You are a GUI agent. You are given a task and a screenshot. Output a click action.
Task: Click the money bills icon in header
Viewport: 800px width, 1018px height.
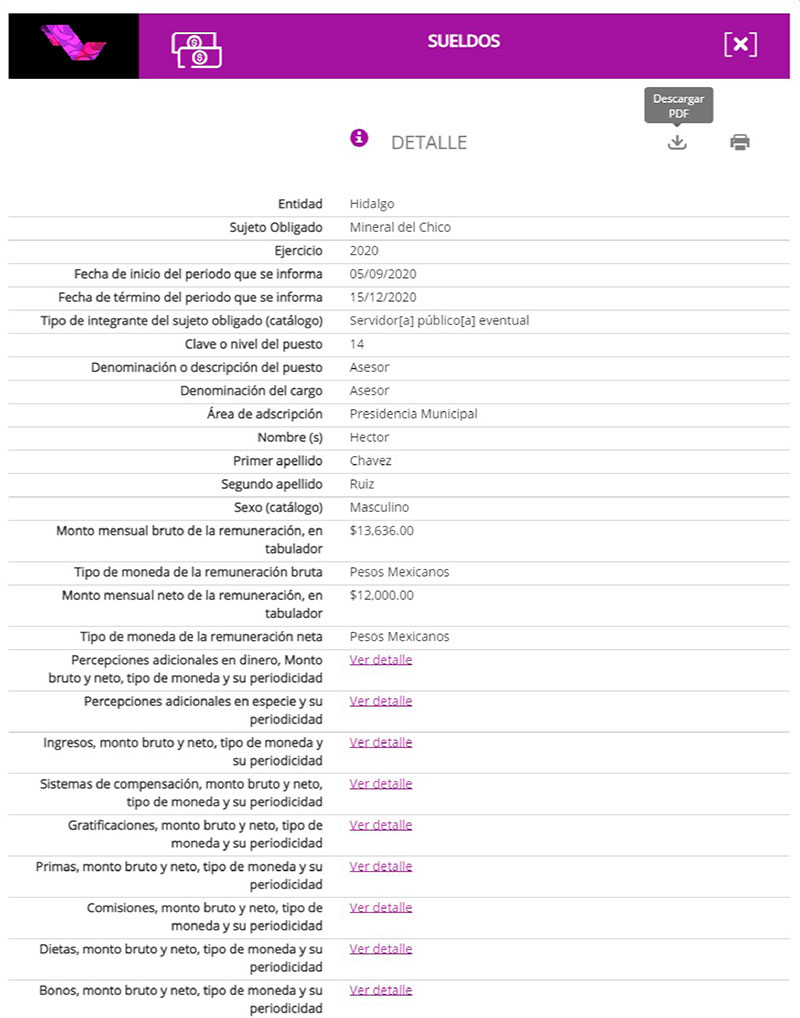pos(196,48)
